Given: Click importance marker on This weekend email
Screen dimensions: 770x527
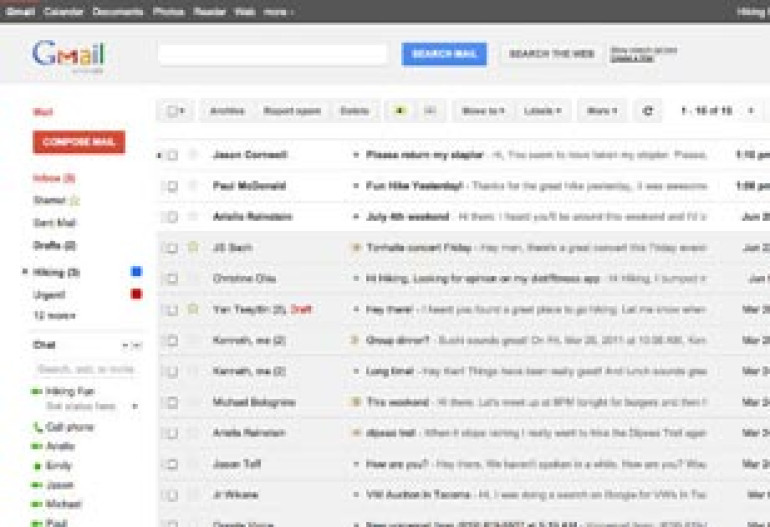Looking at the screenshot, I should coord(356,402).
